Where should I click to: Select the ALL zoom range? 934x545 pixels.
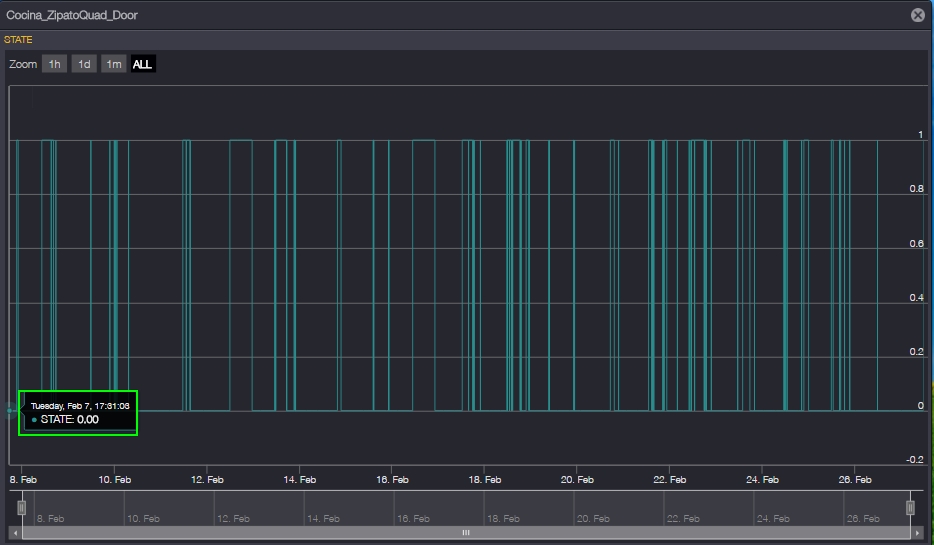pos(143,64)
